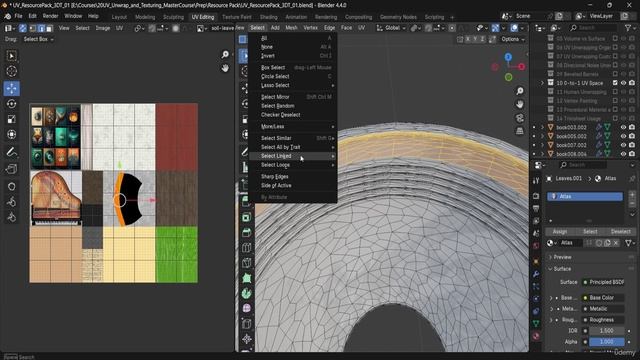Open the Tool properties tab
Viewport: 640px width, 360px height.
point(536,181)
